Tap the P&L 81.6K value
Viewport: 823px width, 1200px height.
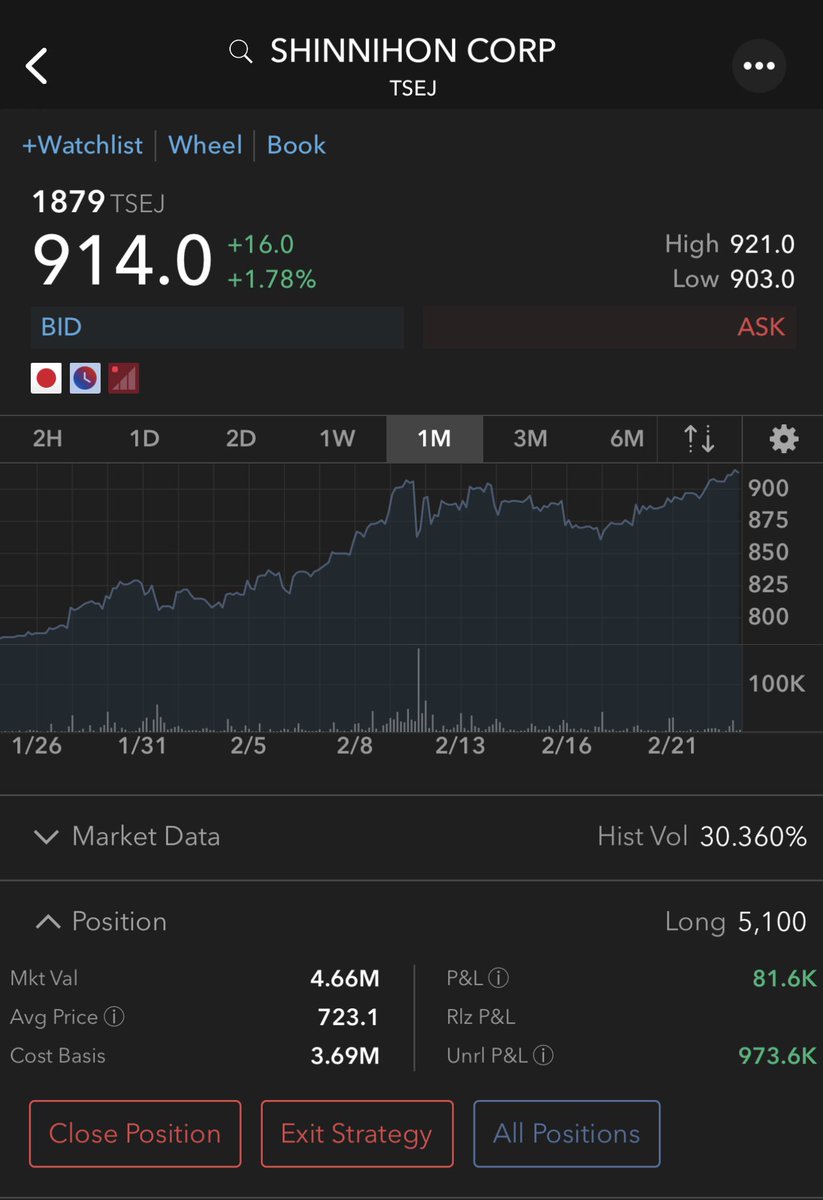coord(785,978)
